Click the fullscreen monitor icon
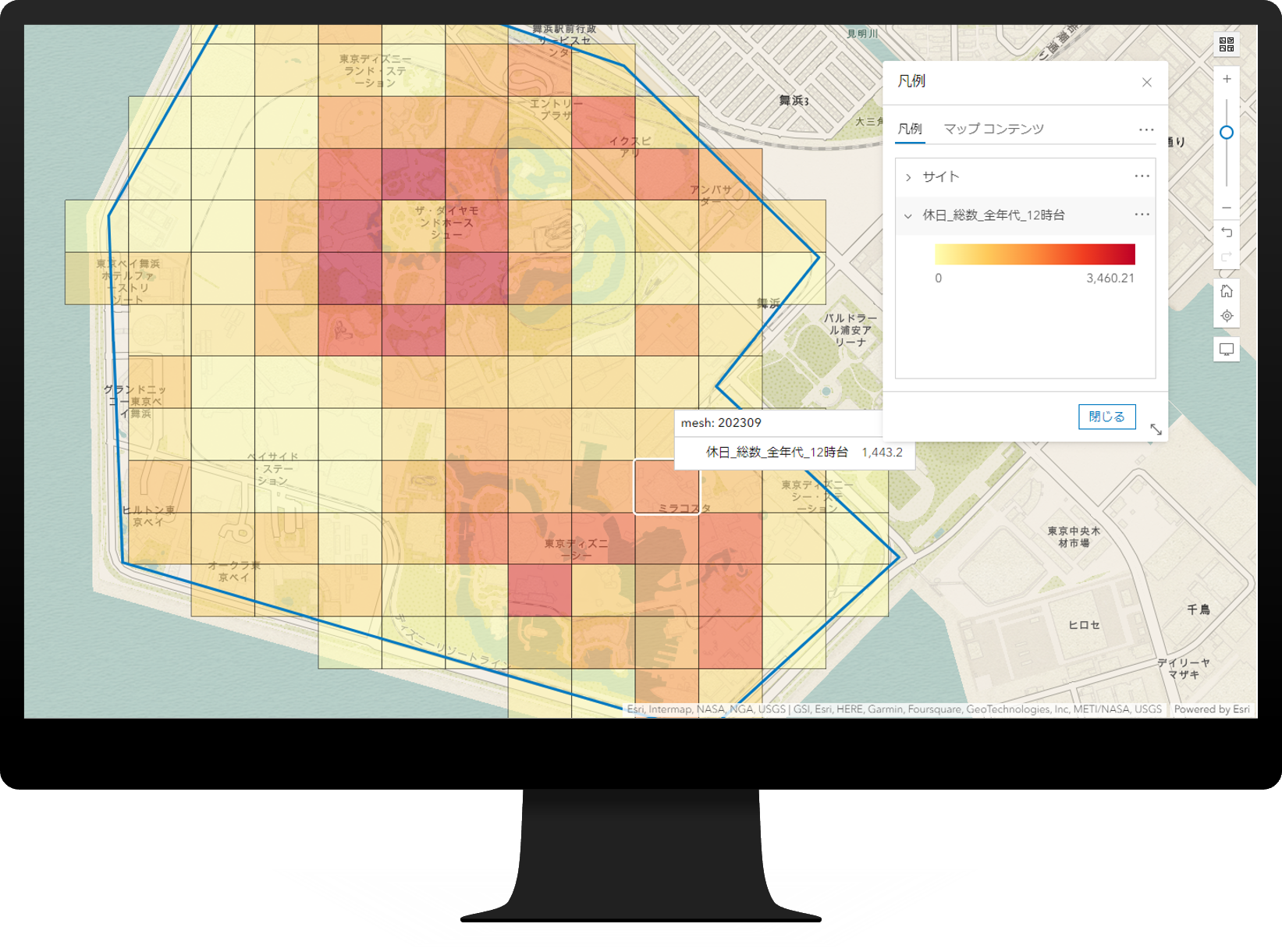This screenshot has width=1282, height=952. [1227, 350]
